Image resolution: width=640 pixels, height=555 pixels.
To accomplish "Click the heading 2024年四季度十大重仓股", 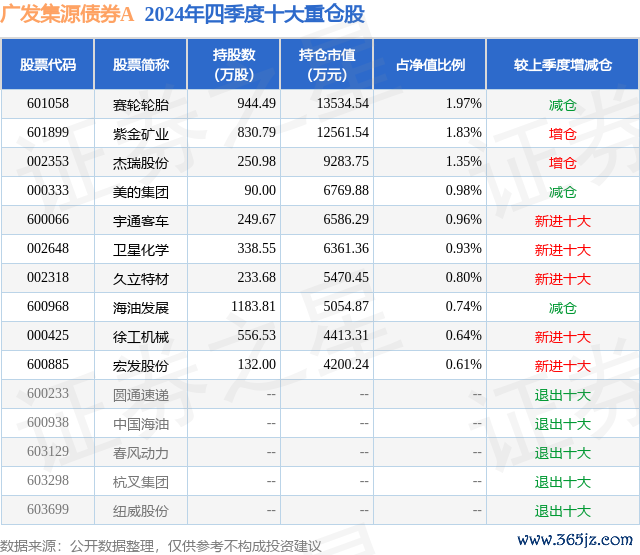I will click(x=255, y=14).
